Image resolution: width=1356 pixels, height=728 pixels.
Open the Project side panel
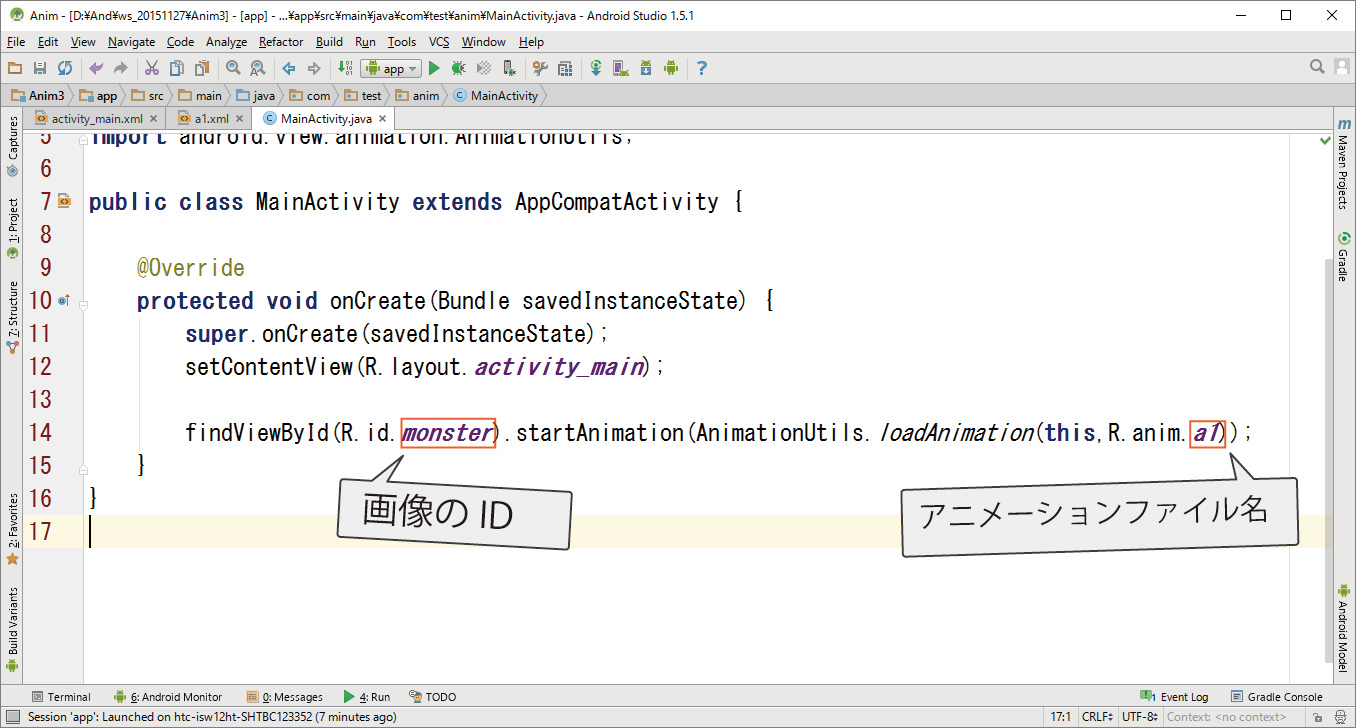(x=12, y=228)
